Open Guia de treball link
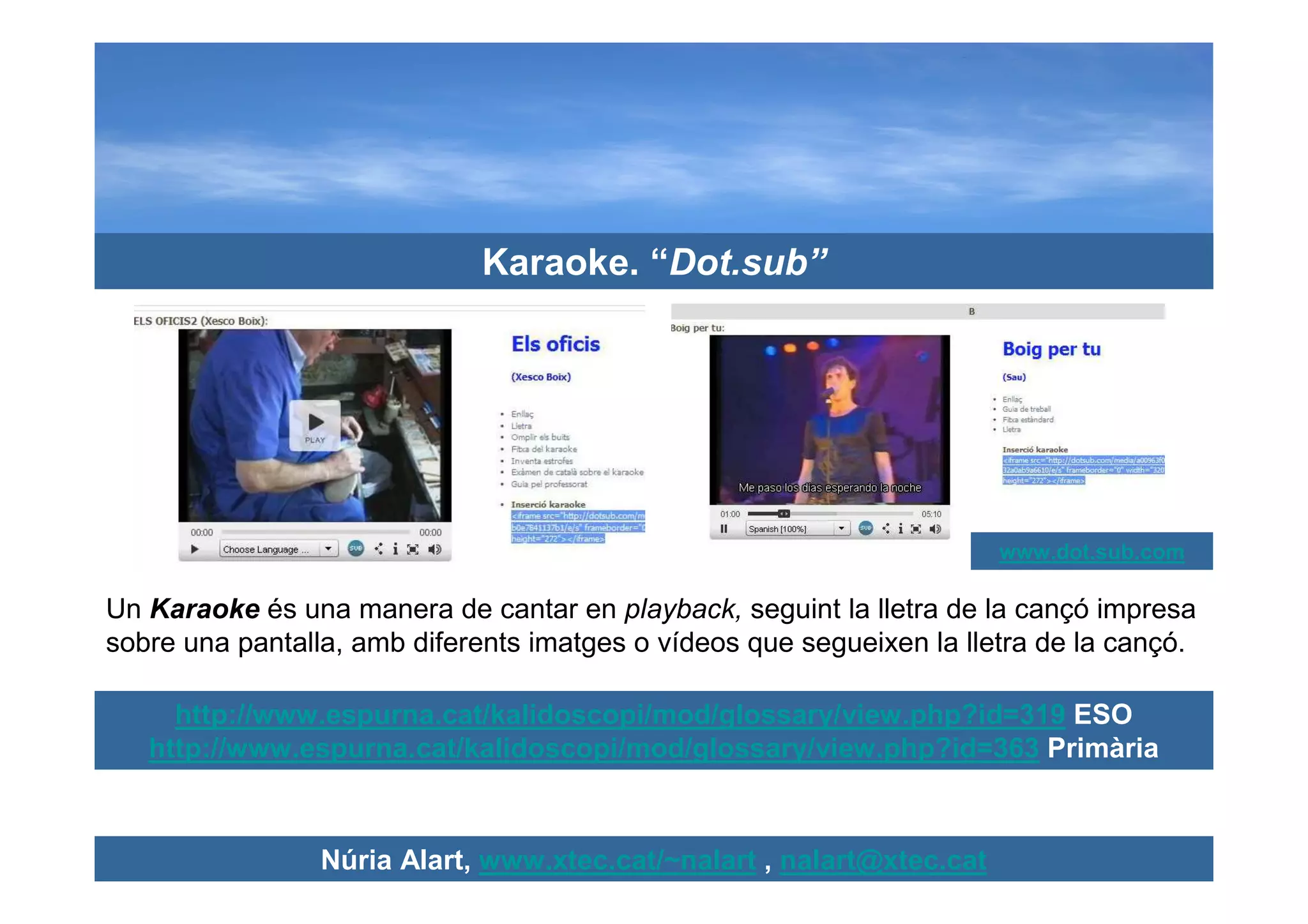Viewport: 1308px width, 924px height. click(1026, 409)
